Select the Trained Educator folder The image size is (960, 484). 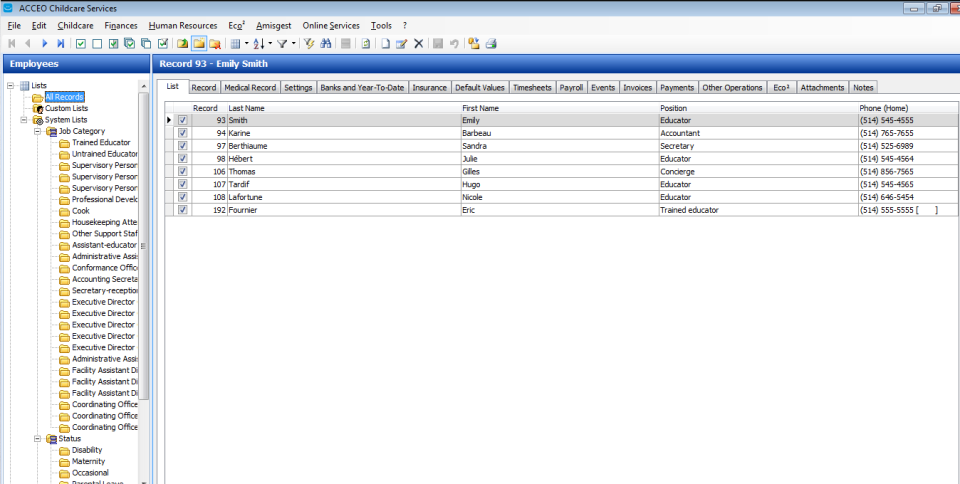pyautogui.click(x=101, y=143)
